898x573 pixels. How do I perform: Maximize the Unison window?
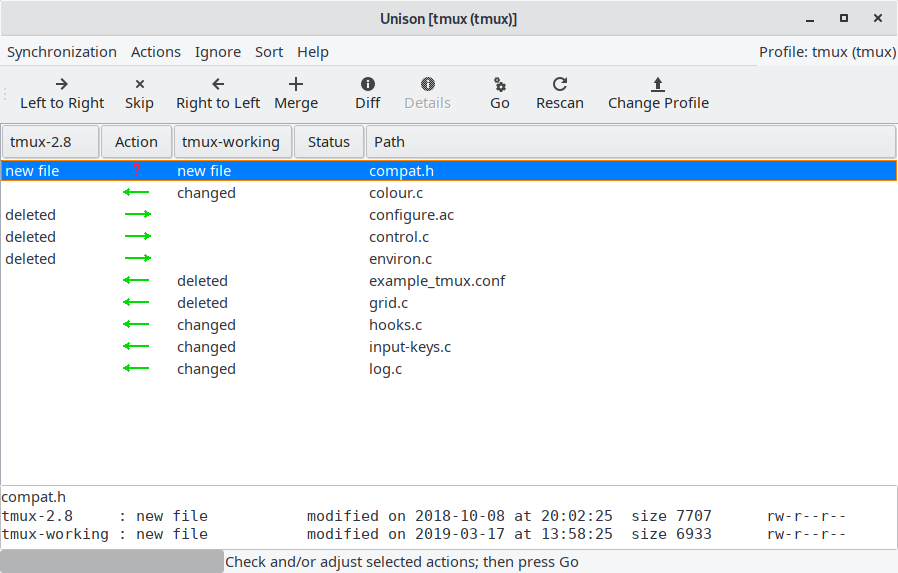(x=844, y=18)
